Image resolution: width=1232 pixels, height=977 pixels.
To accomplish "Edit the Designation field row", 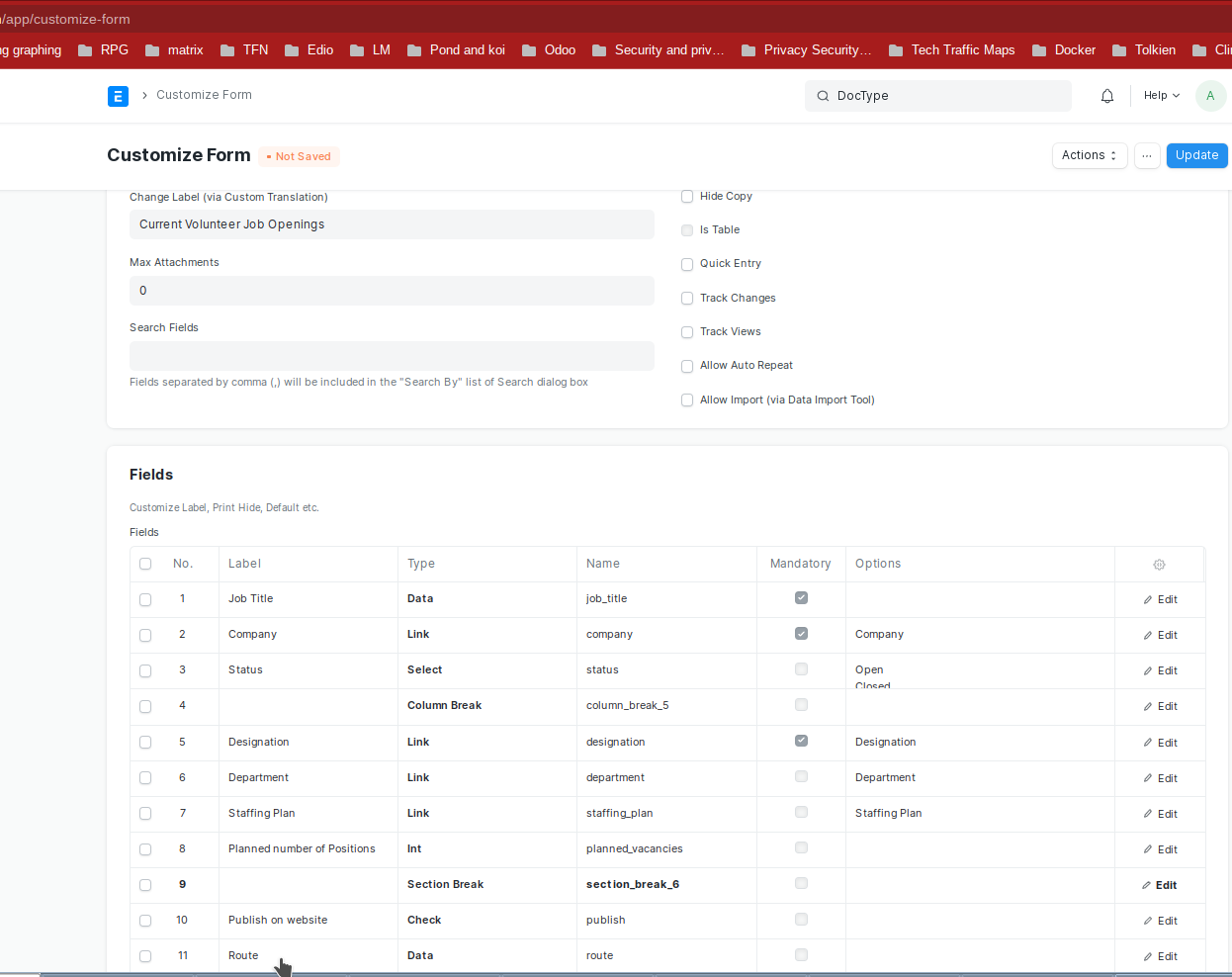I will click(1161, 743).
